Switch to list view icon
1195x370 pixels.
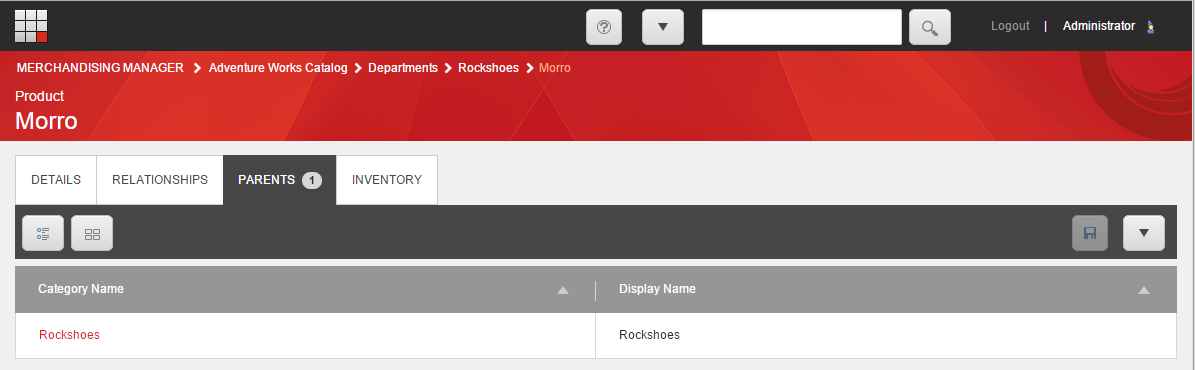(43, 233)
